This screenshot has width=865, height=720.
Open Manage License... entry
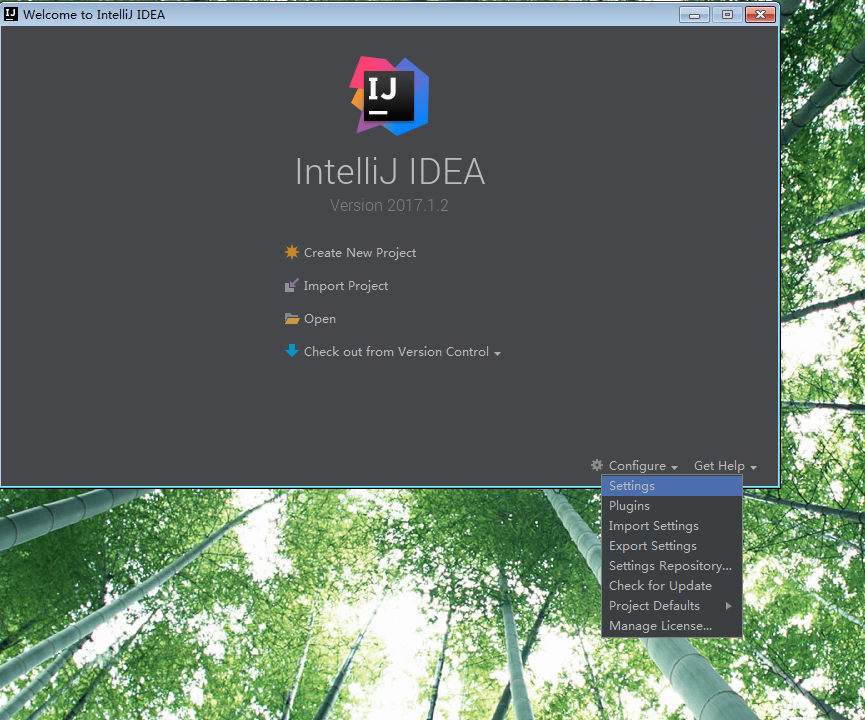(672, 626)
